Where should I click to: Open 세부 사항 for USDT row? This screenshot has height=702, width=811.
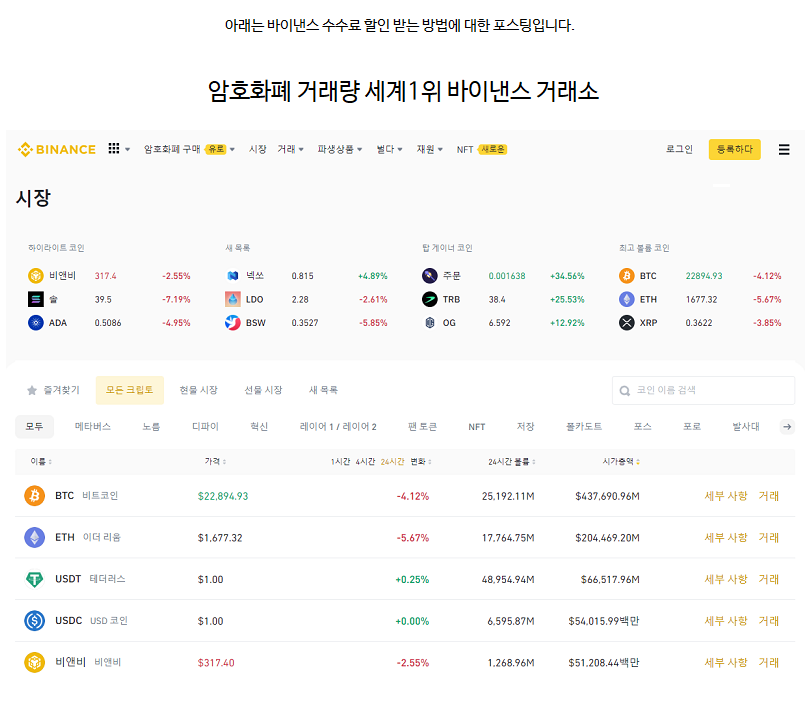tap(726, 579)
